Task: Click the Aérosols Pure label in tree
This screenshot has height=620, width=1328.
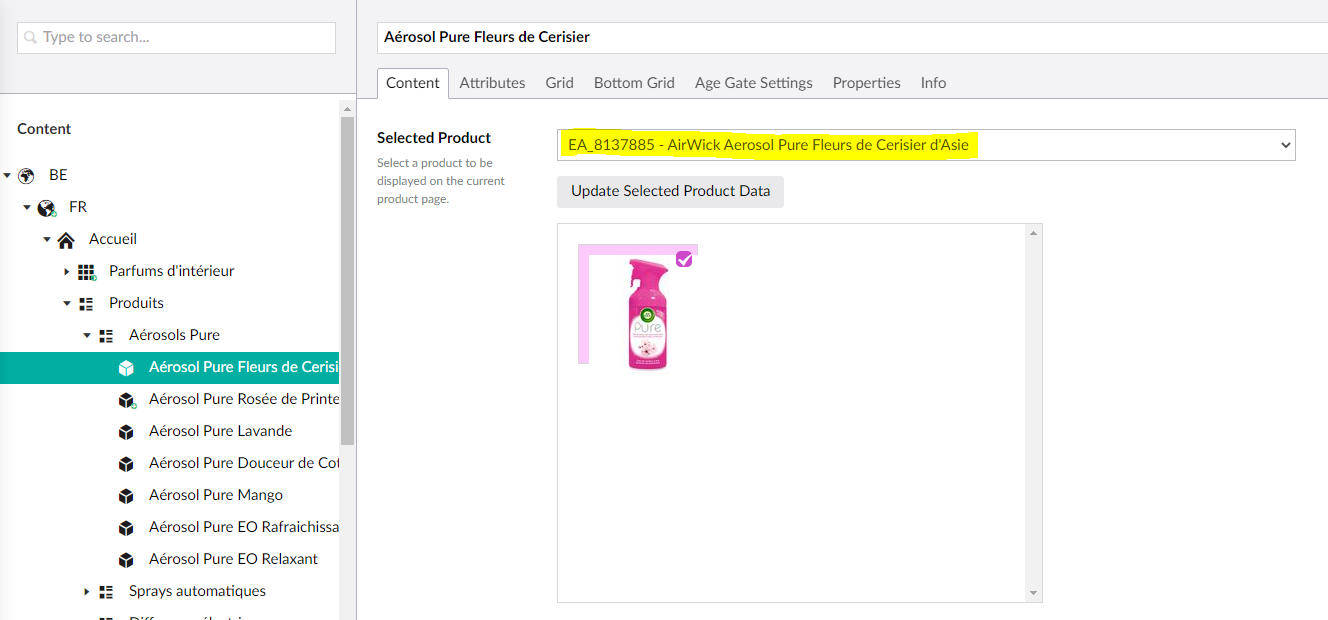Action: [x=174, y=335]
